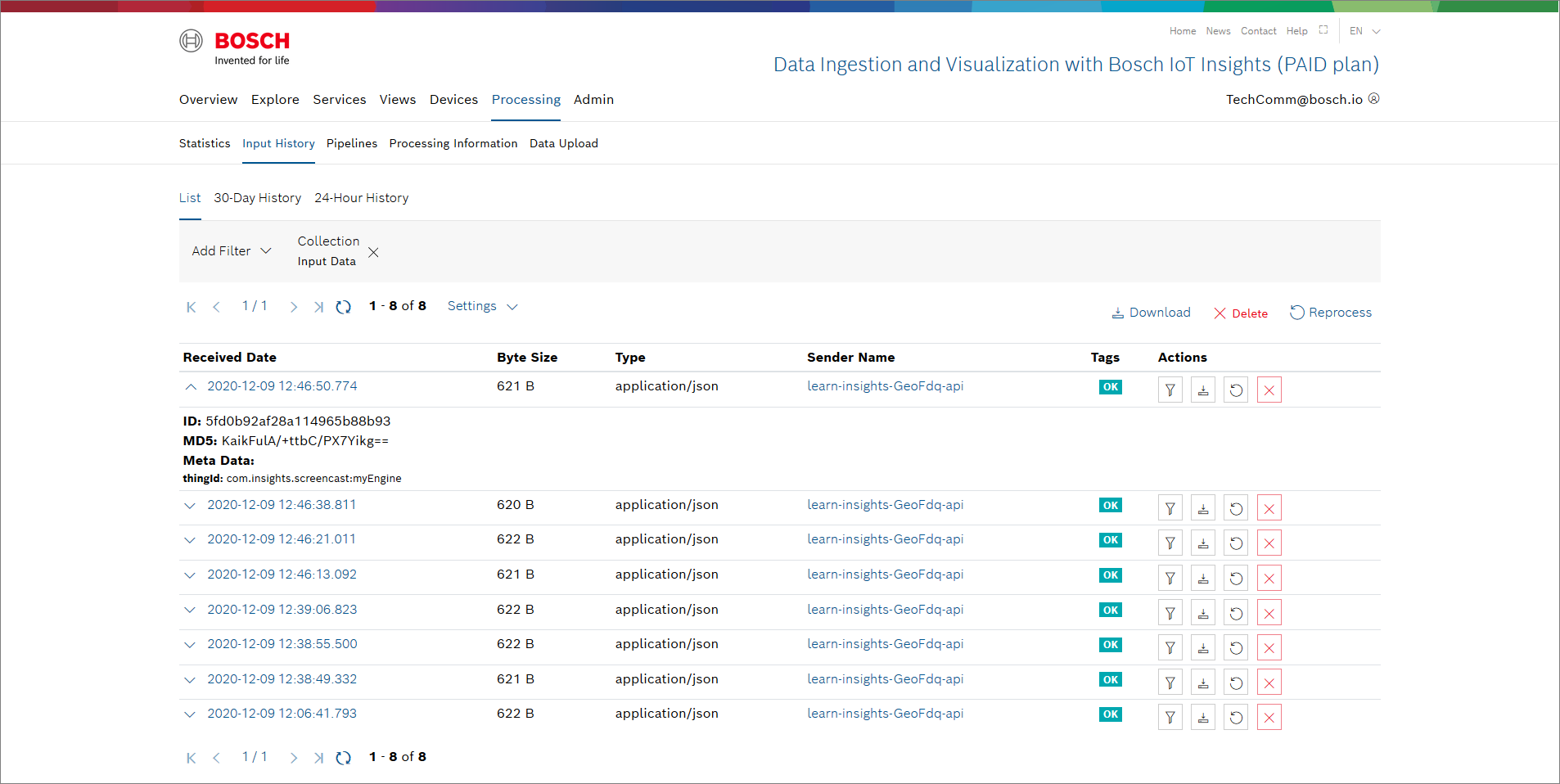Click fullscreen icon next to Help
The image size is (1560, 784).
pos(1323,30)
